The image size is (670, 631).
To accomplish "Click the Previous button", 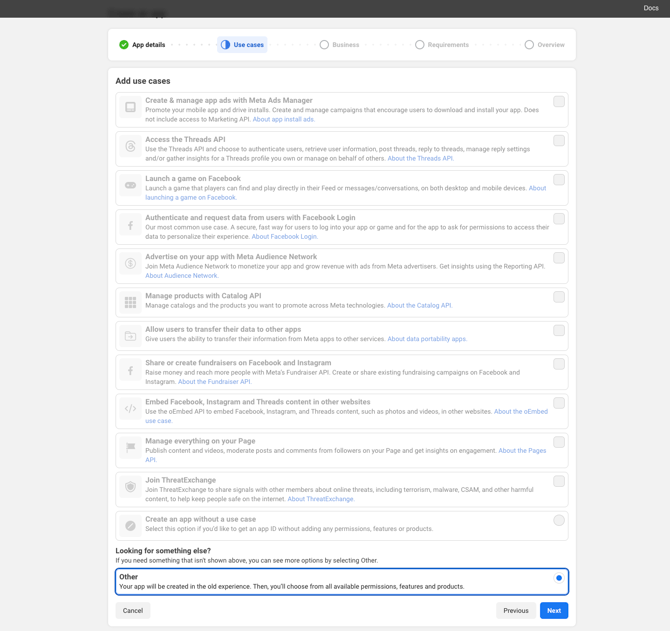I will click(516, 610).
